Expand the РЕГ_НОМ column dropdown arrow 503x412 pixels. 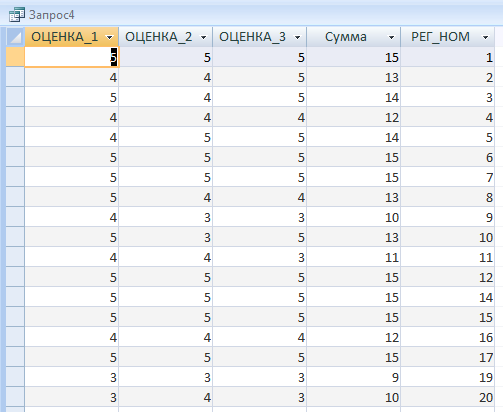coord(485,37)
